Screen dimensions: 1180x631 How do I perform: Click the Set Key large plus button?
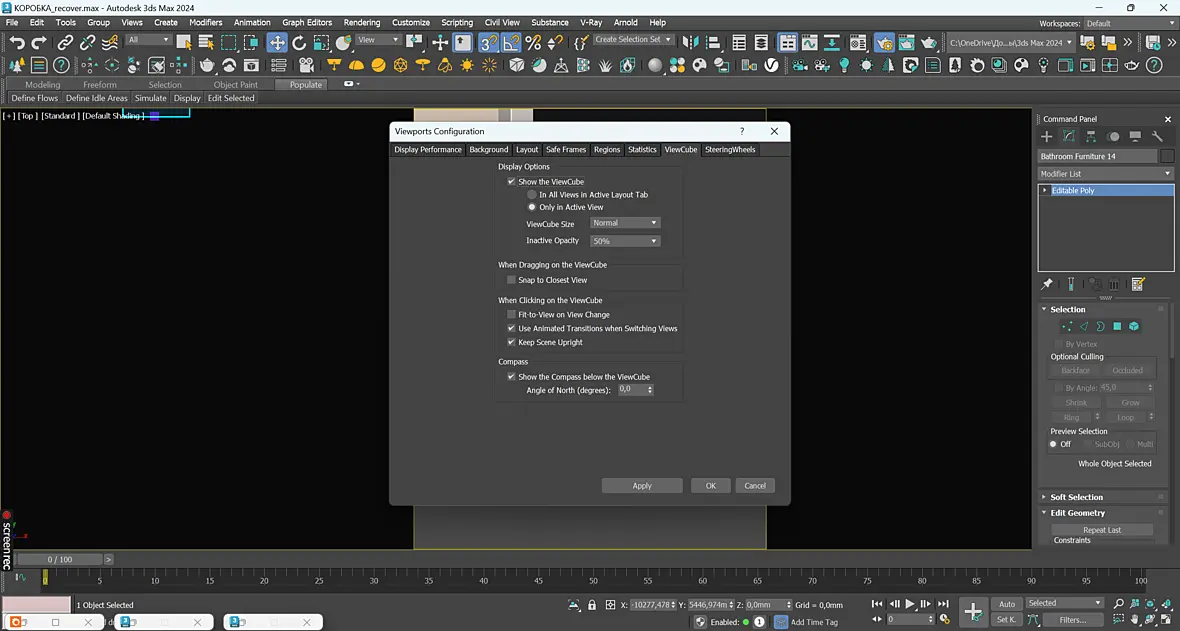coord(973,611)
